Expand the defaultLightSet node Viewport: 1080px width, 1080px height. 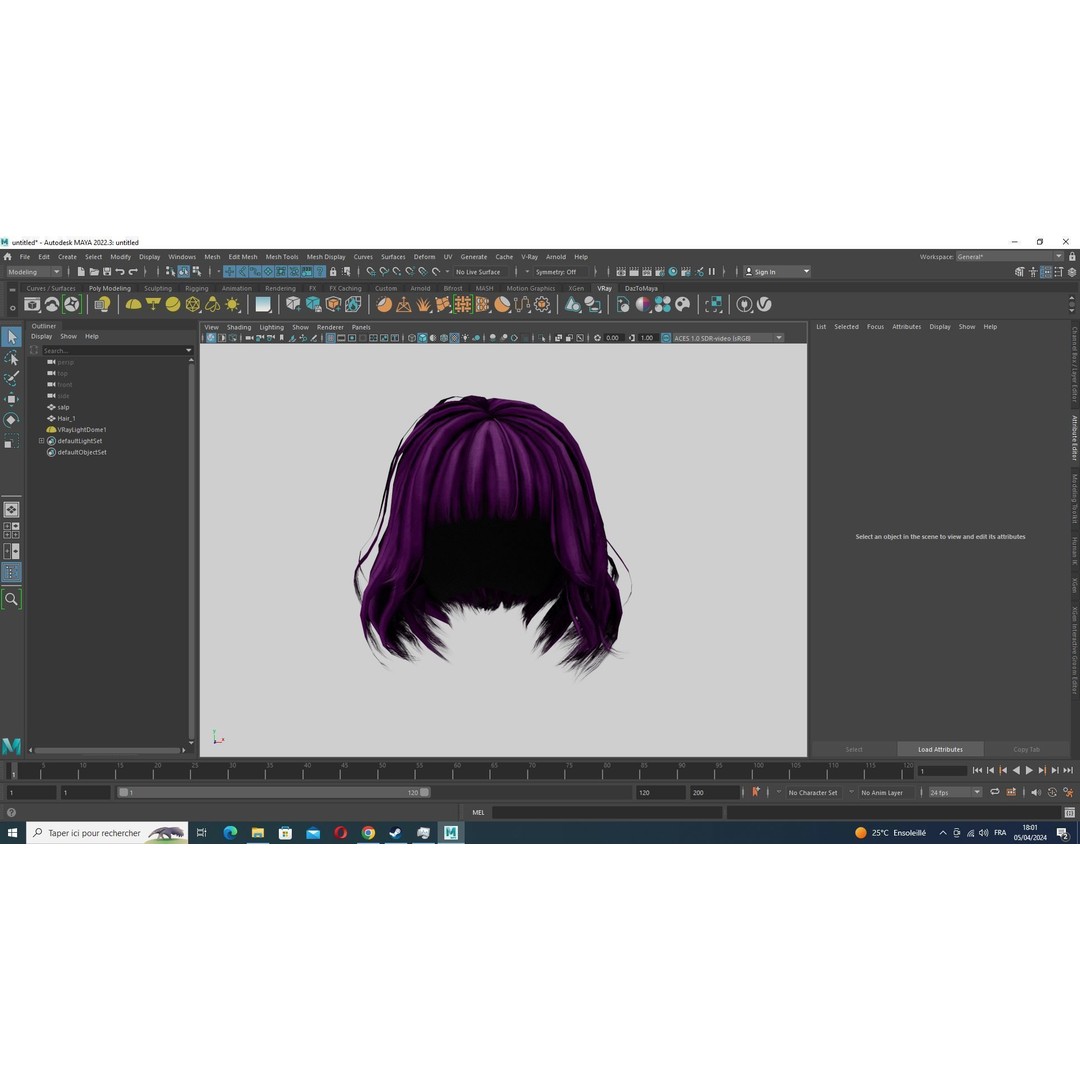click(x=41, y=441)
